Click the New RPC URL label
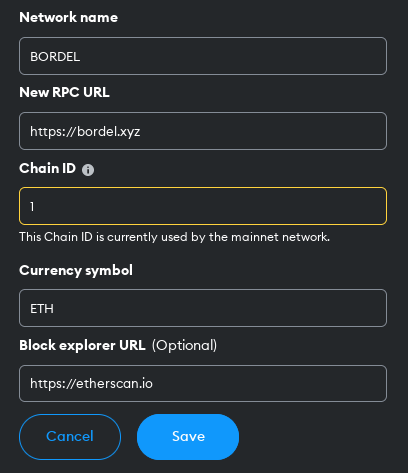This screenshot has height=473, width=408. [x=64, y=92]
